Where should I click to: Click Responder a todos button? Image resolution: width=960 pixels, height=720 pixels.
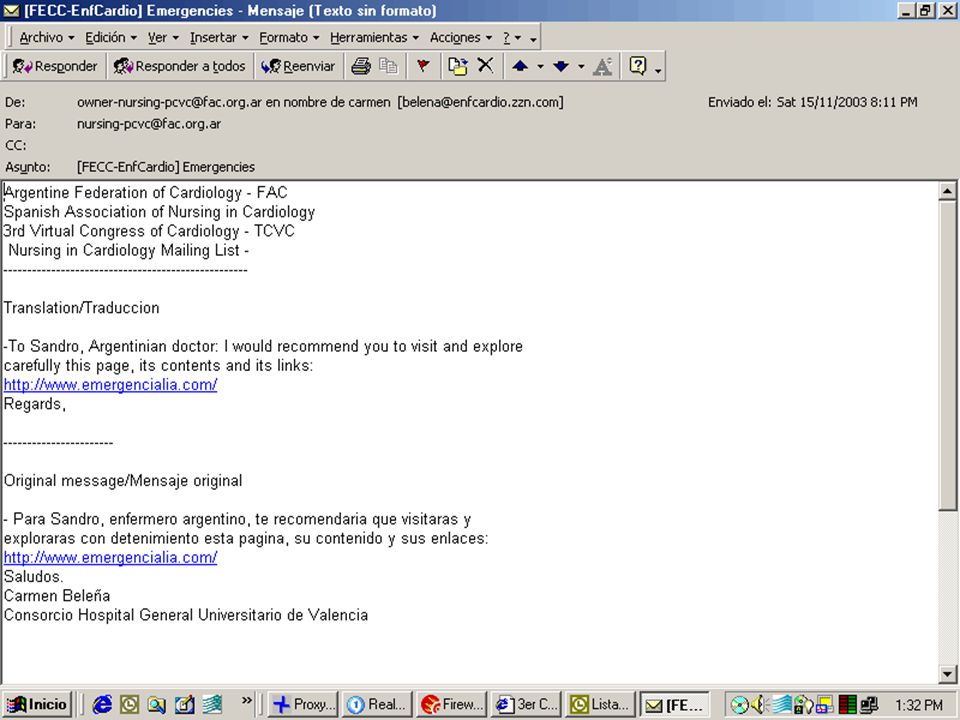click(x=180, y=66)
